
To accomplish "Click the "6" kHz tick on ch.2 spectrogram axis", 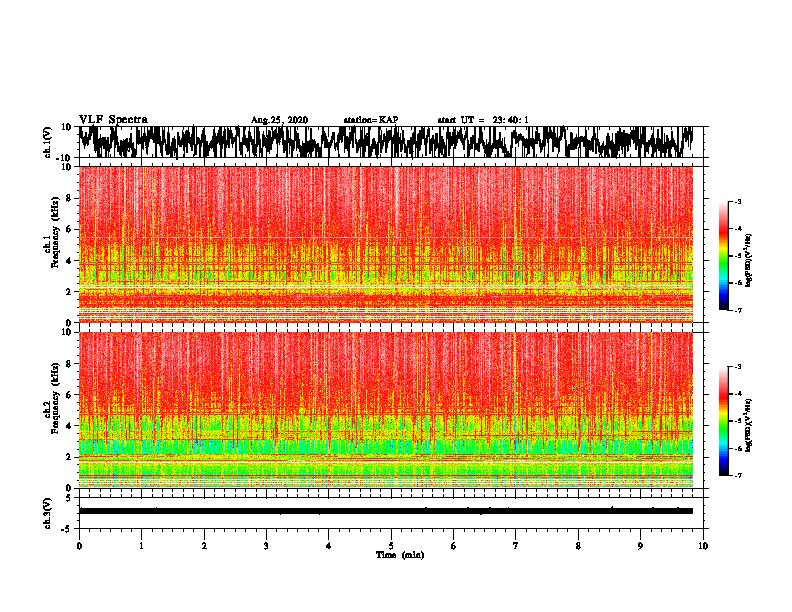I will click(x=69, y=395).
